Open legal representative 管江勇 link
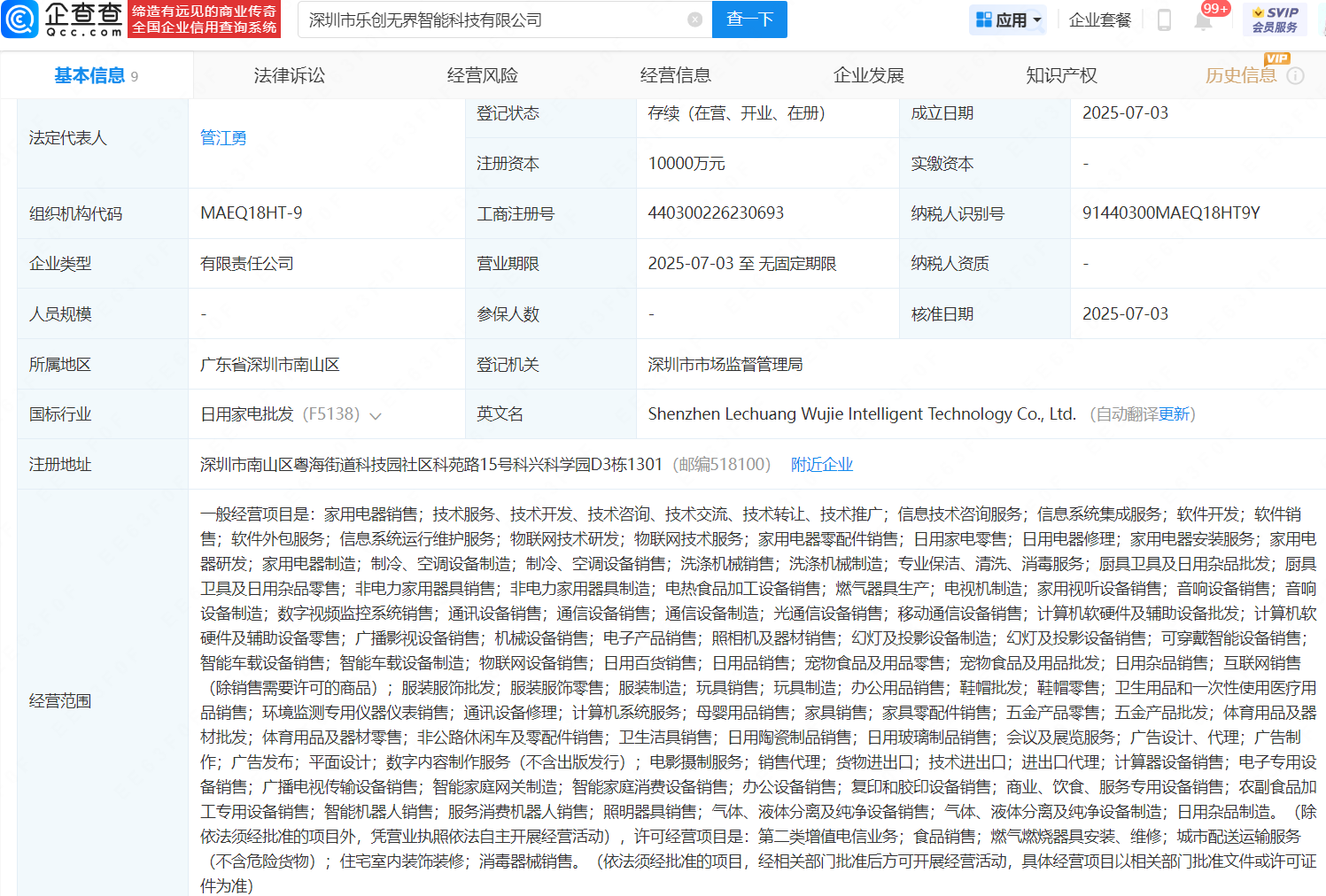The width and height of the screenshot is (1326, 896). pyautogui.click(x=223, y=138)
